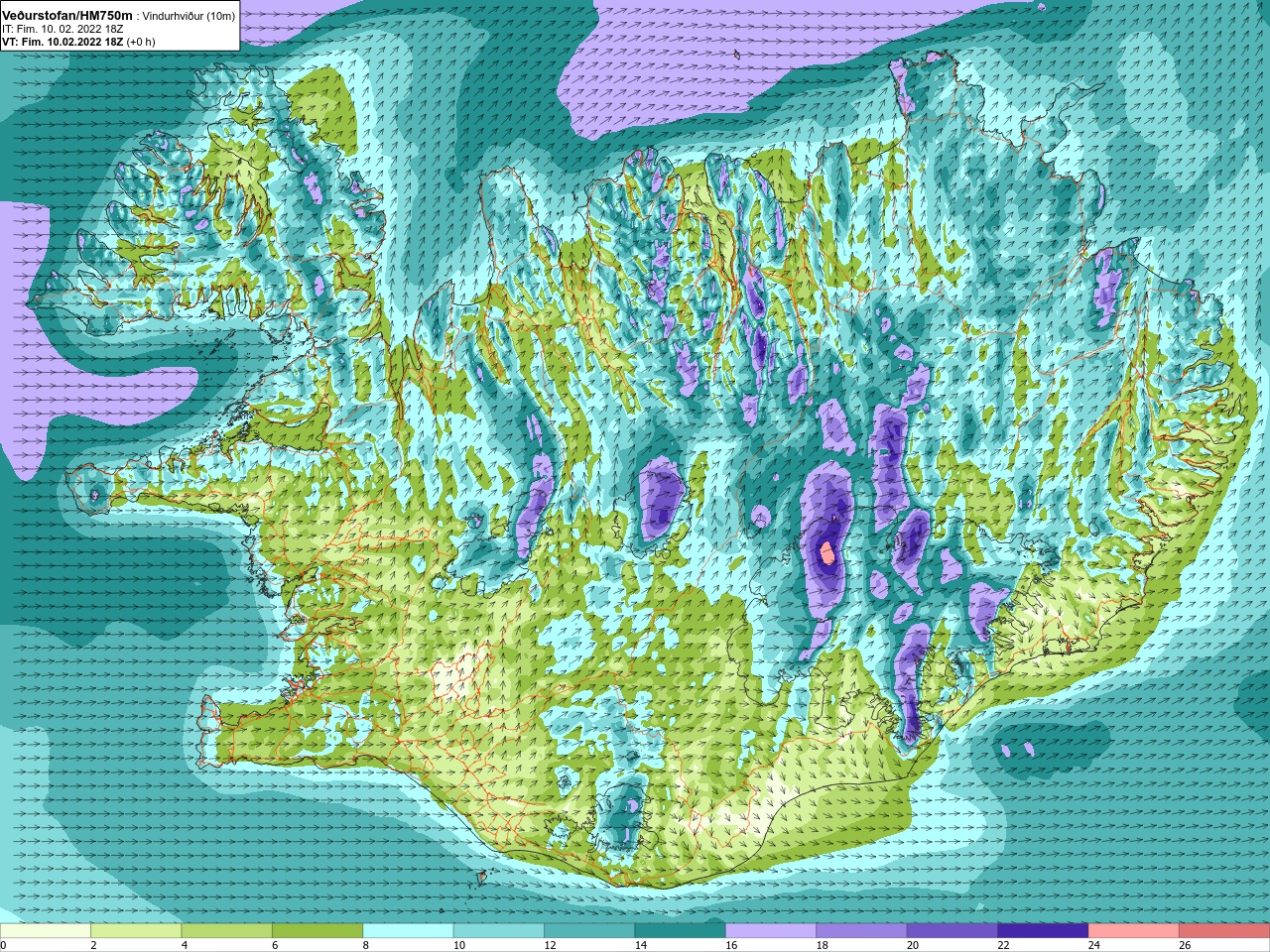
Task: Click the legend value "0"
Action: coord(3,945)
